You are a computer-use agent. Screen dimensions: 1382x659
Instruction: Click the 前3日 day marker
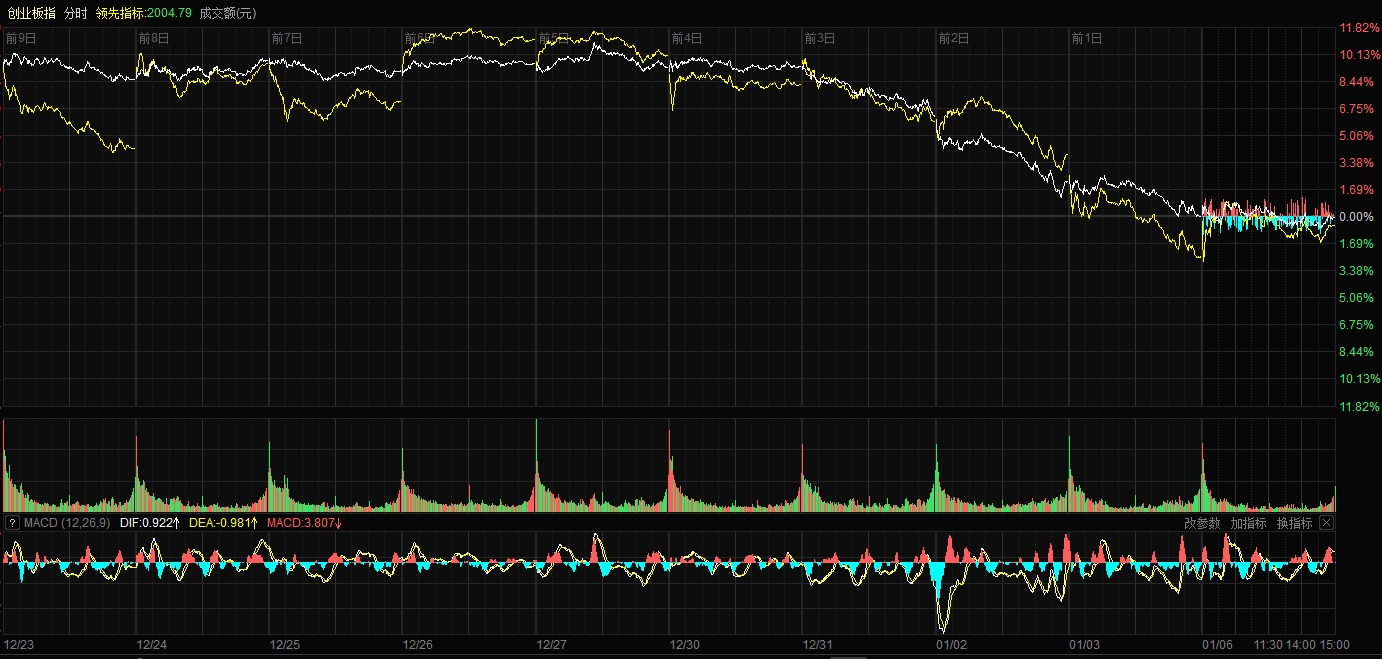point(820,38)
